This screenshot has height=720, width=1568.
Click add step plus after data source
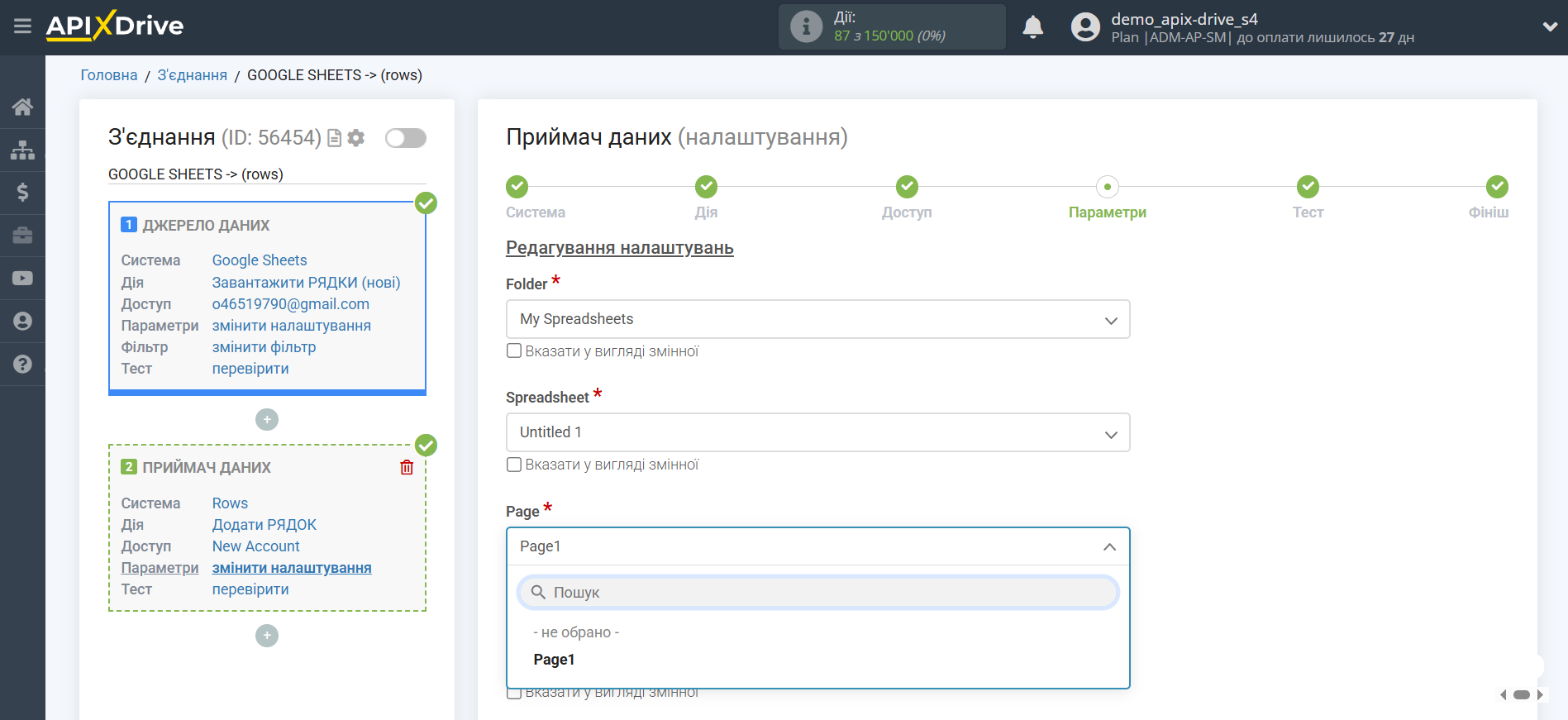click(x=267, y=420)
